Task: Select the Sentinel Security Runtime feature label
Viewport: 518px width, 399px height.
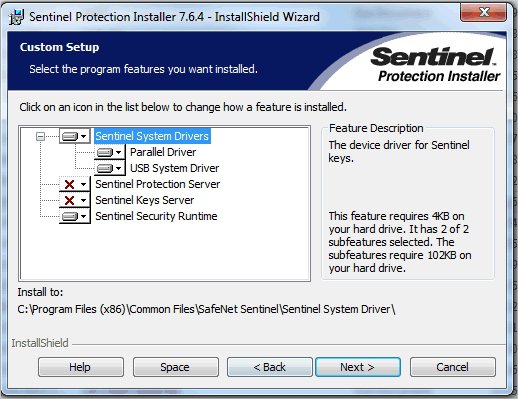Action: pos(156,216)
